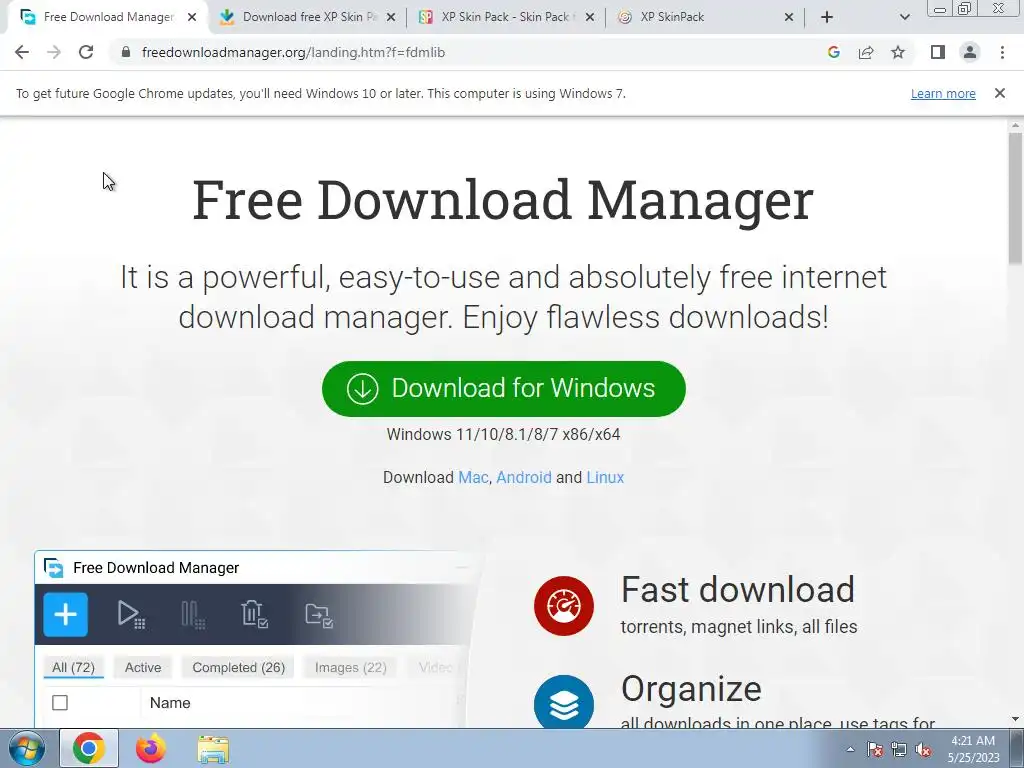Close the XP SkinPack tab
1024x768 pixels.
point(789,17)
